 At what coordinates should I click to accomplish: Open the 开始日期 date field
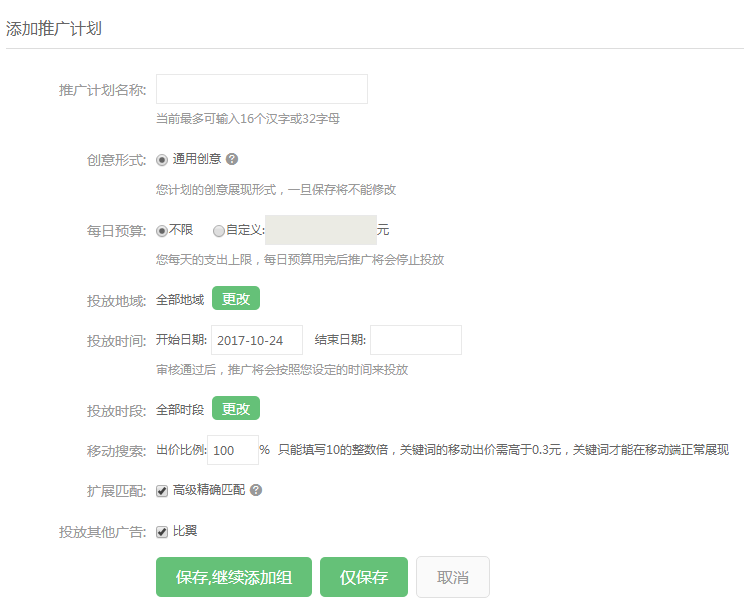tap(256, 340)
